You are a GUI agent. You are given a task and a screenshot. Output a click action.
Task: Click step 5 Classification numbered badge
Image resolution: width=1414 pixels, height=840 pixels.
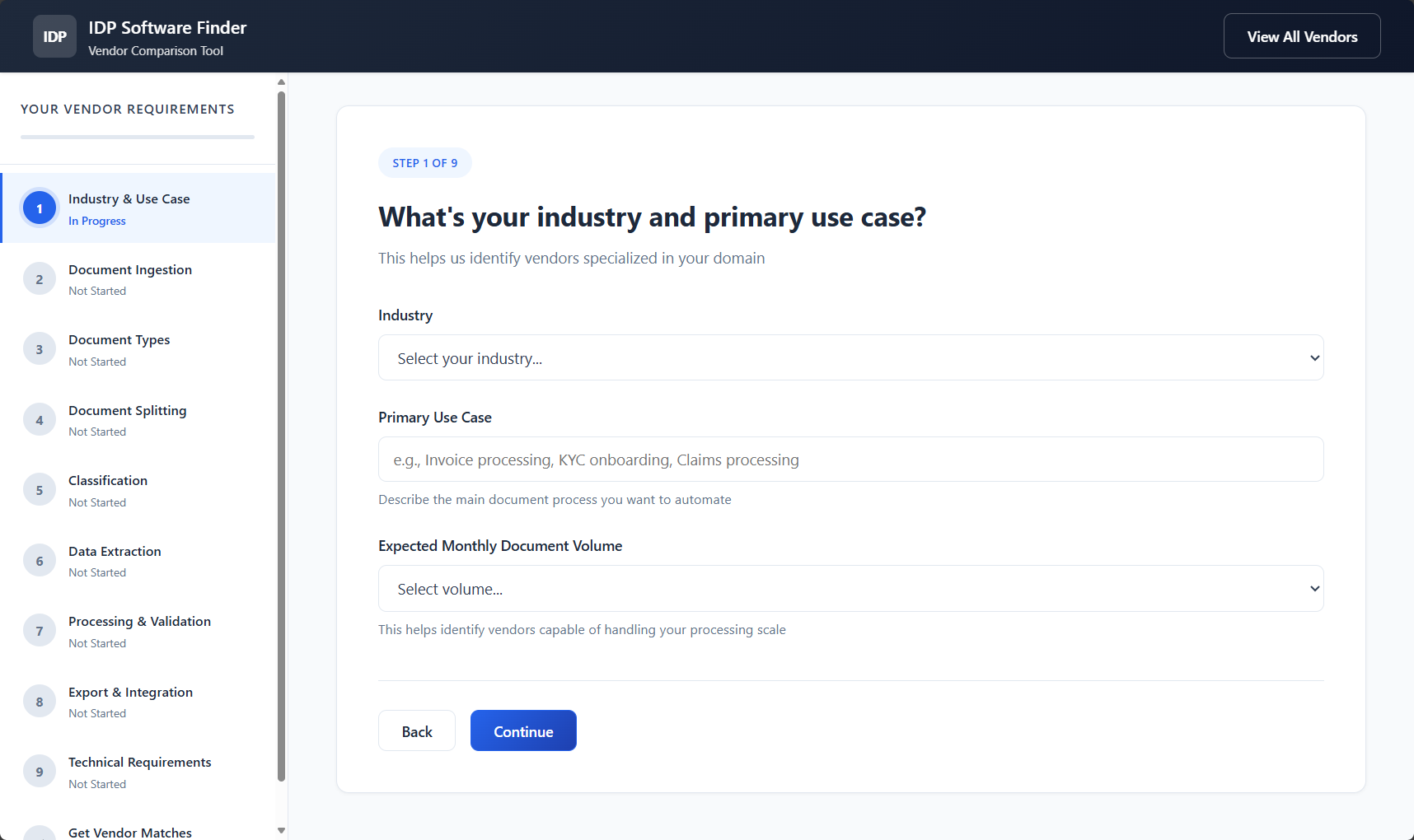tap(40, 489)
